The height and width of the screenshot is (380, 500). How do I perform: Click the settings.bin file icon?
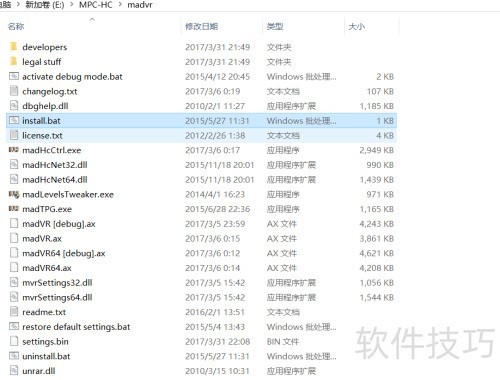[14, 341]
